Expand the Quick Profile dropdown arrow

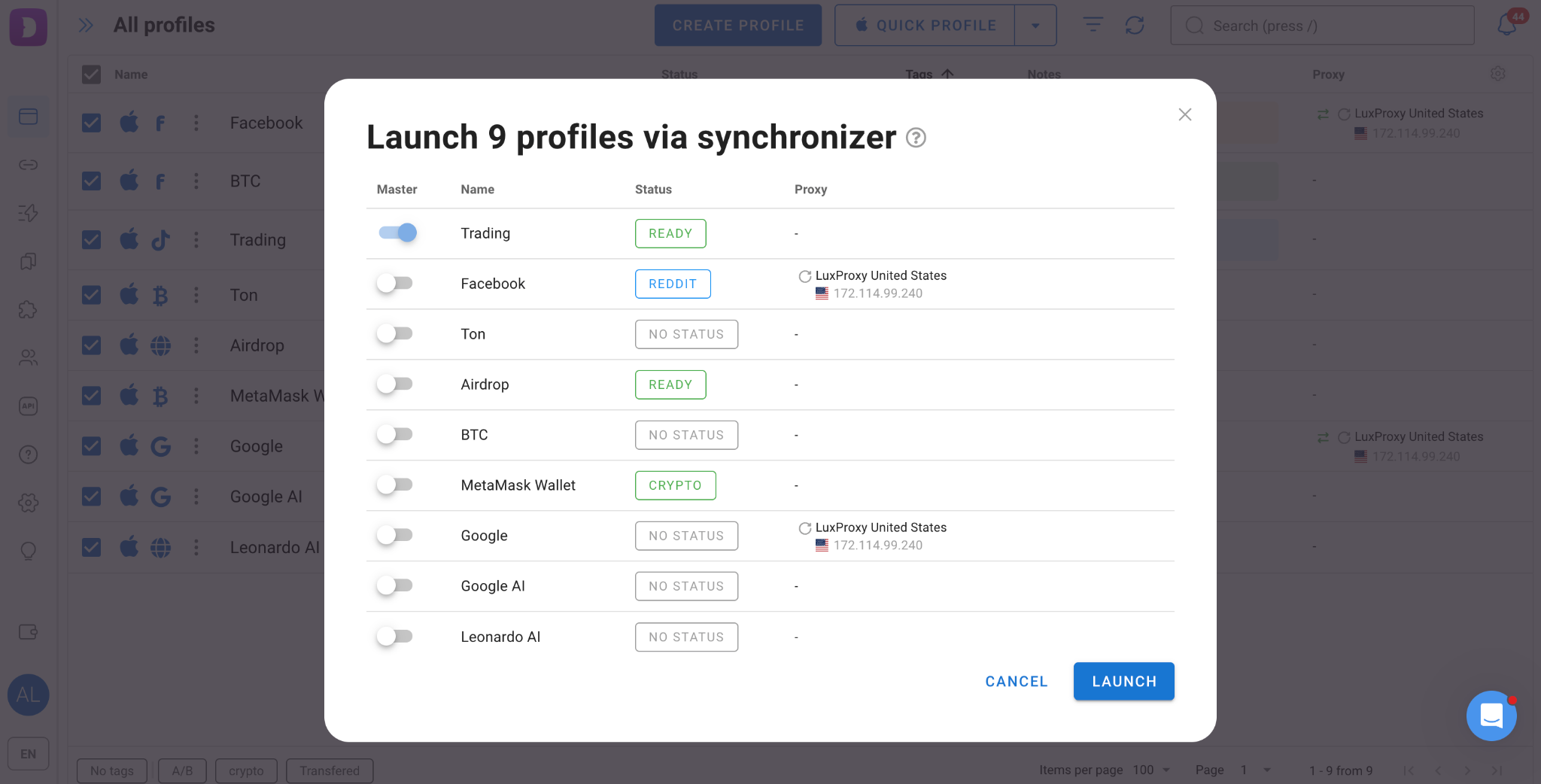point(1035,26)
